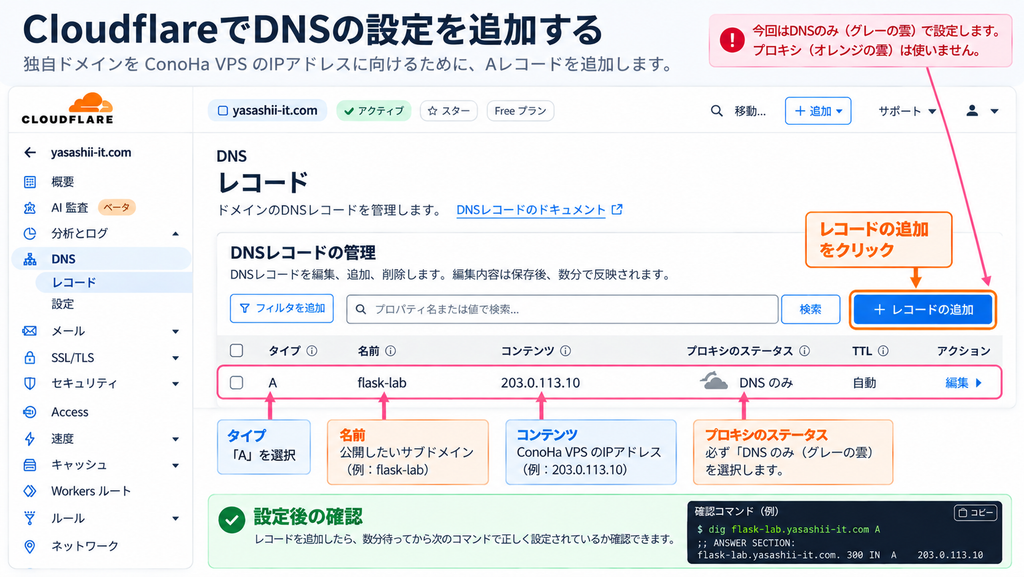Open the DNS sidebar section

pos(101,259)
